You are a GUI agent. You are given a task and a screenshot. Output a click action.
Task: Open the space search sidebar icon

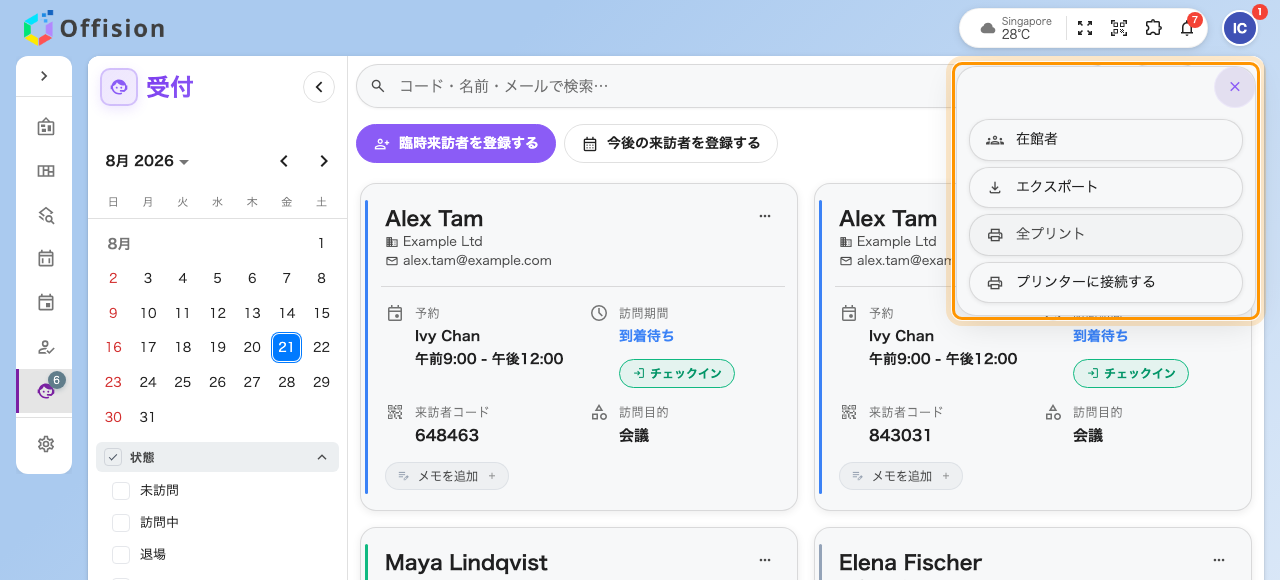[x=45, y=215]
